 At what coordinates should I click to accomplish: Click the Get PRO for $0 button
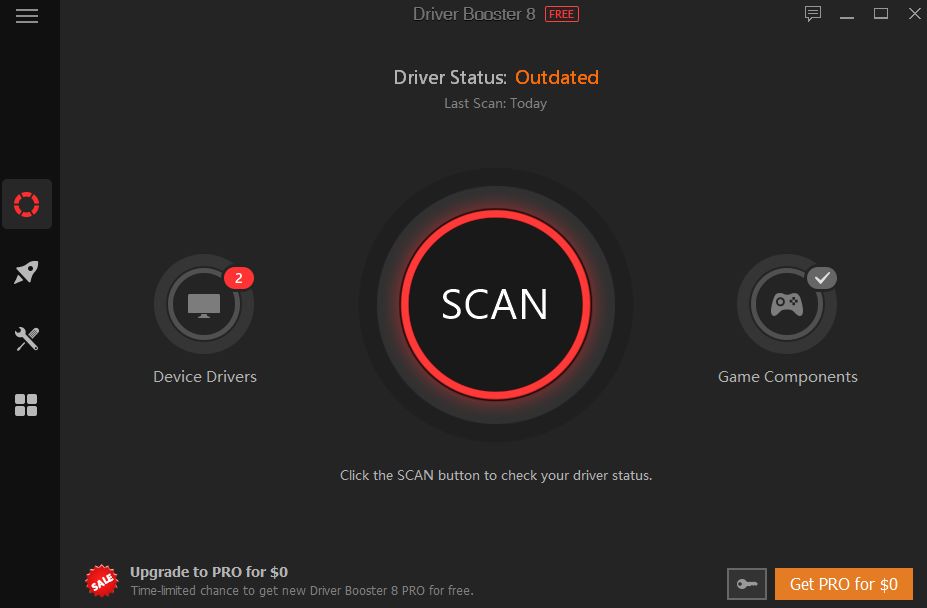844,584
